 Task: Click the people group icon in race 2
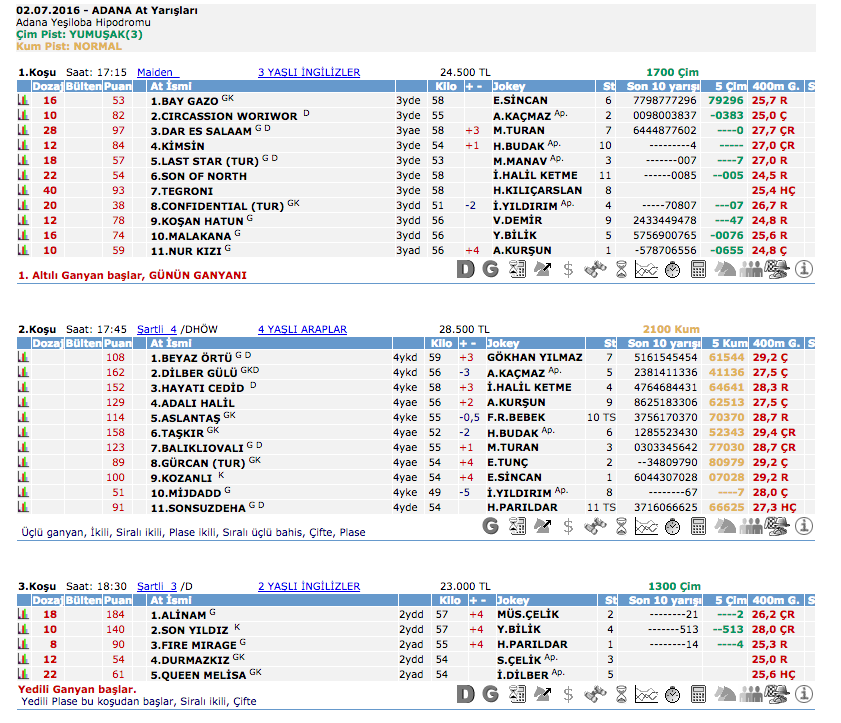(x=750, y=526)
